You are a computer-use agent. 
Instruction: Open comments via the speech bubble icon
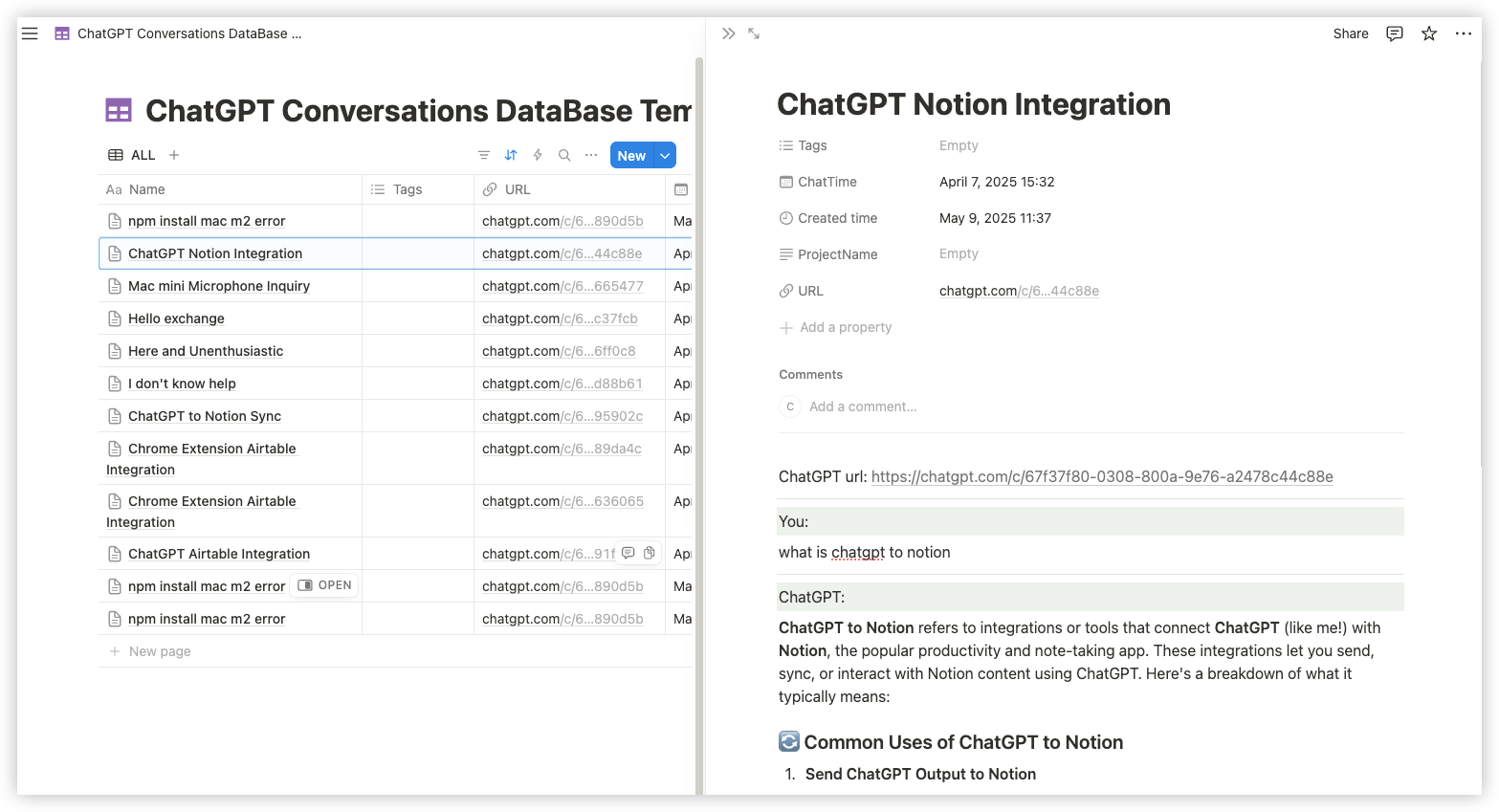[x=1394, y=33]
